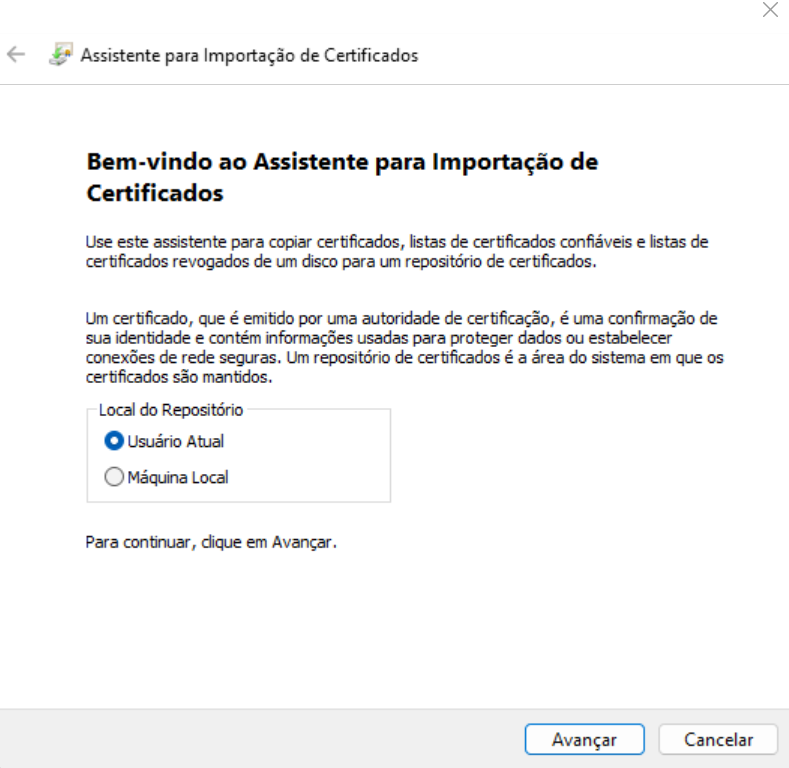The height and width of the screenshot is (768, 789).
Task: Click the paragraph starting 'Use este assistente'
Action: pos(397,252)
